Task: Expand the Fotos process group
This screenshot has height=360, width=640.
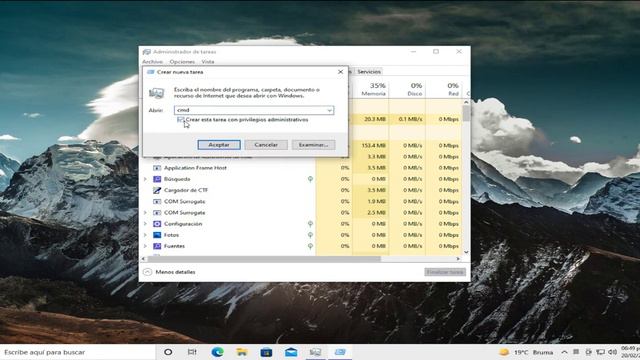Action: tap(145, 235)
